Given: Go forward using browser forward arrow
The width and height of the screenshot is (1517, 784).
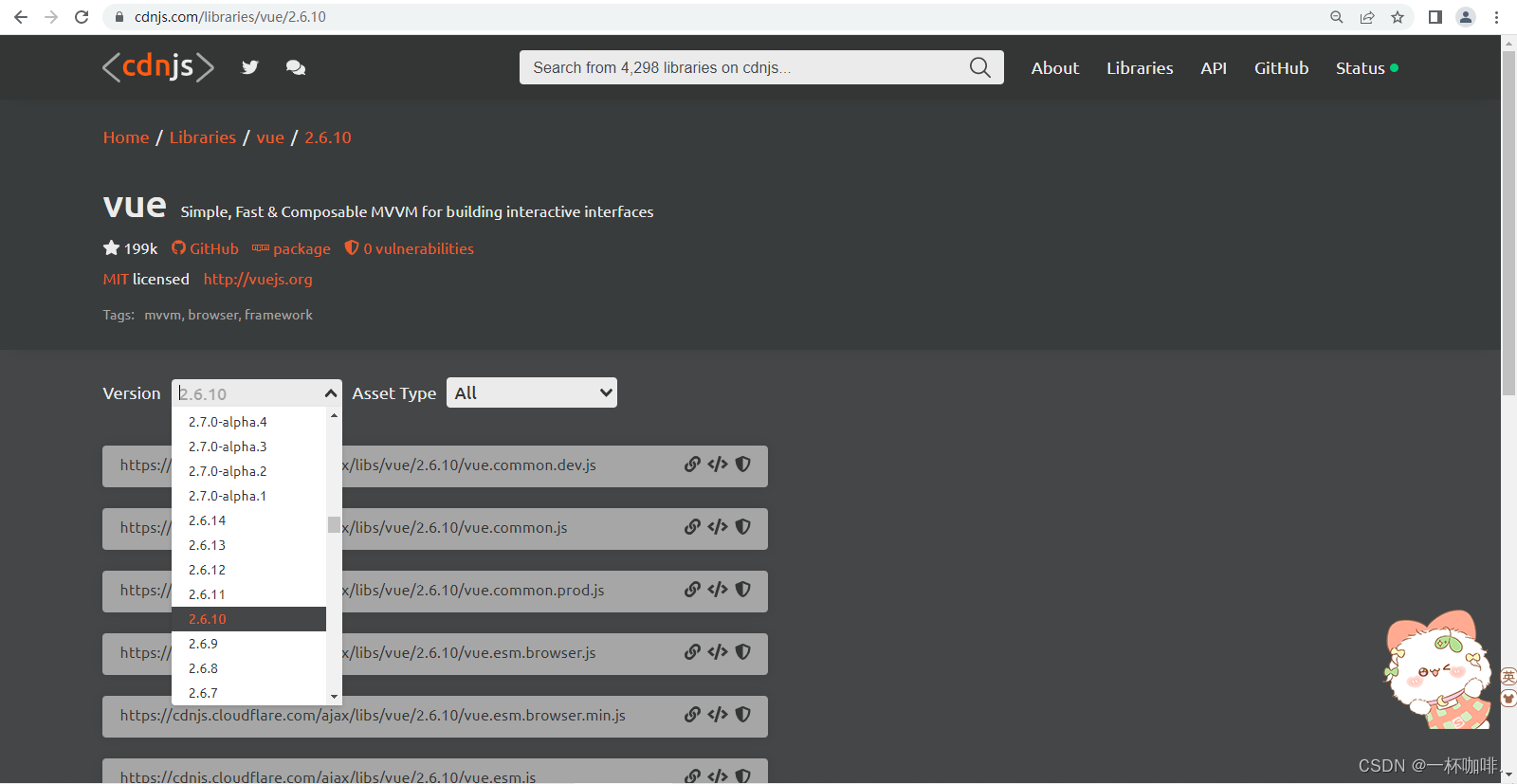Looking at the screenshot, I should pos(51,17).
